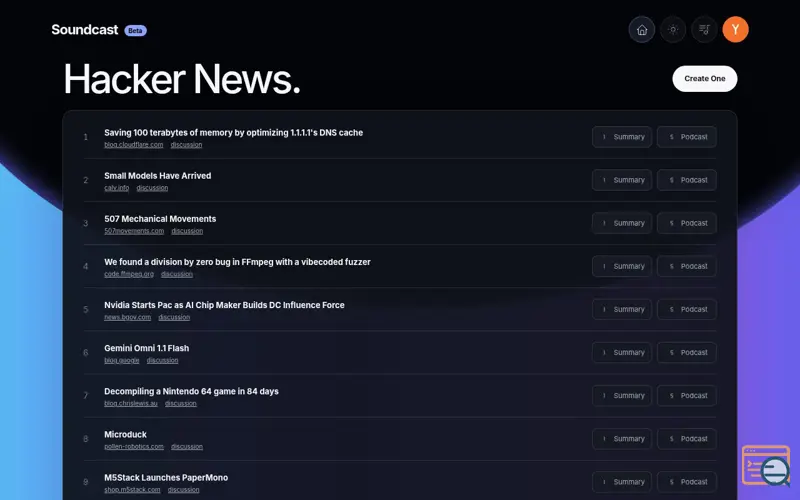Screen dimensions: 800x500
Task: Click the Soundcast logo
Action: tap(85, 30)
